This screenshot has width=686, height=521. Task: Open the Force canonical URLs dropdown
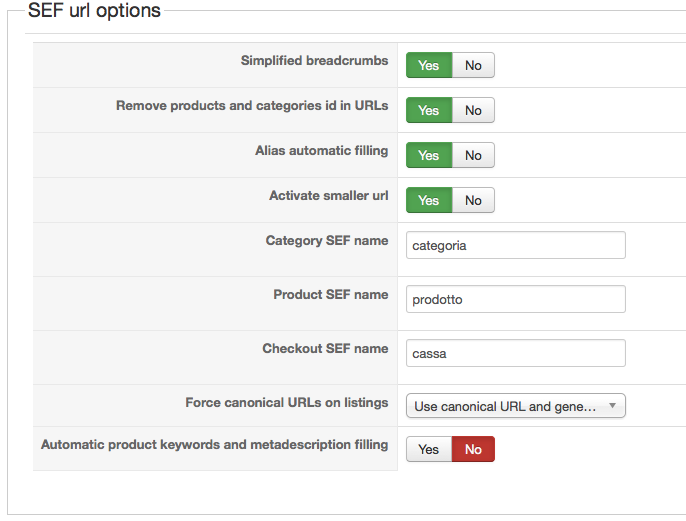[x=505, y=406]
